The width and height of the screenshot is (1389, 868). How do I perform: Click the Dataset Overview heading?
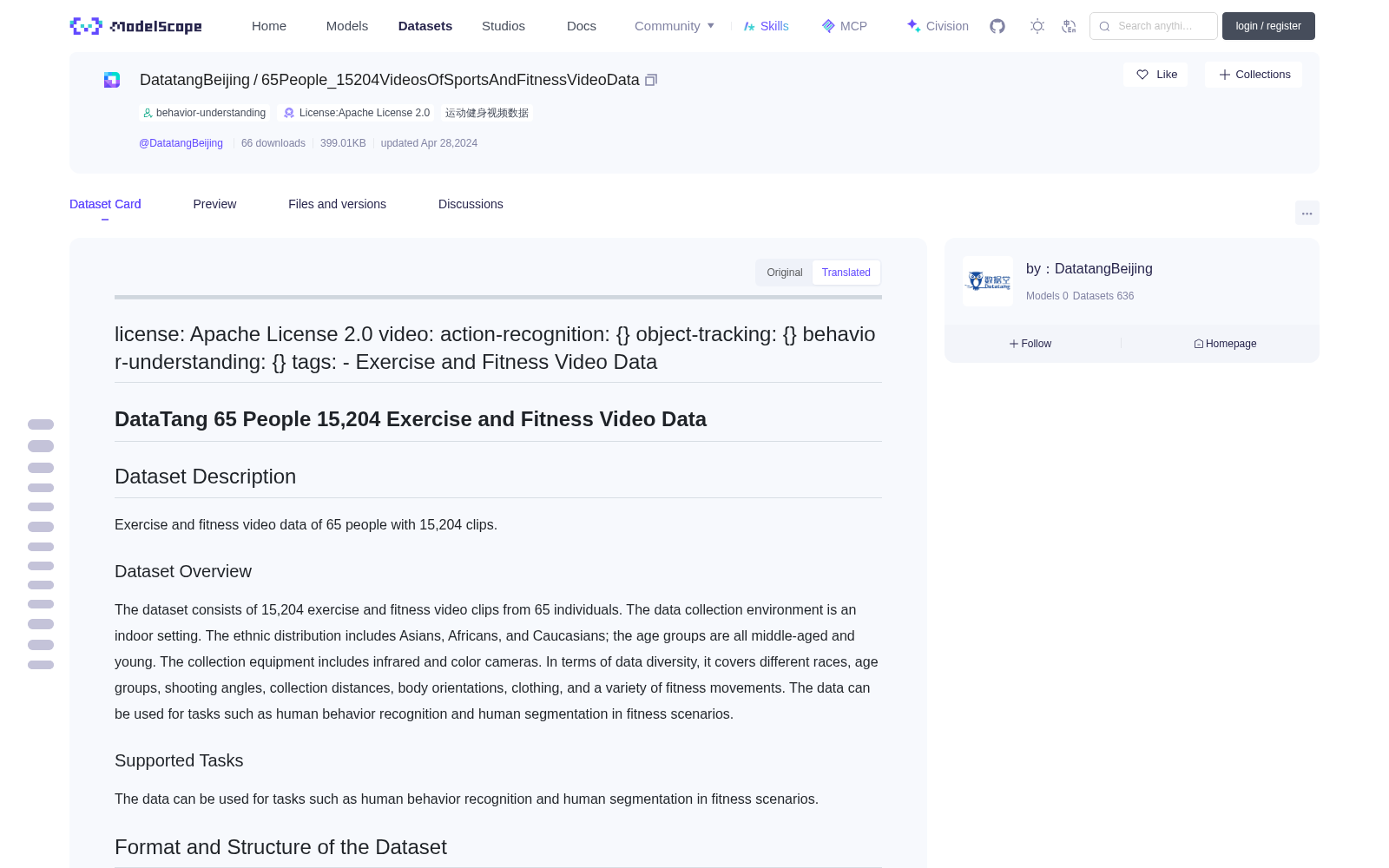[x=183, y=571]
